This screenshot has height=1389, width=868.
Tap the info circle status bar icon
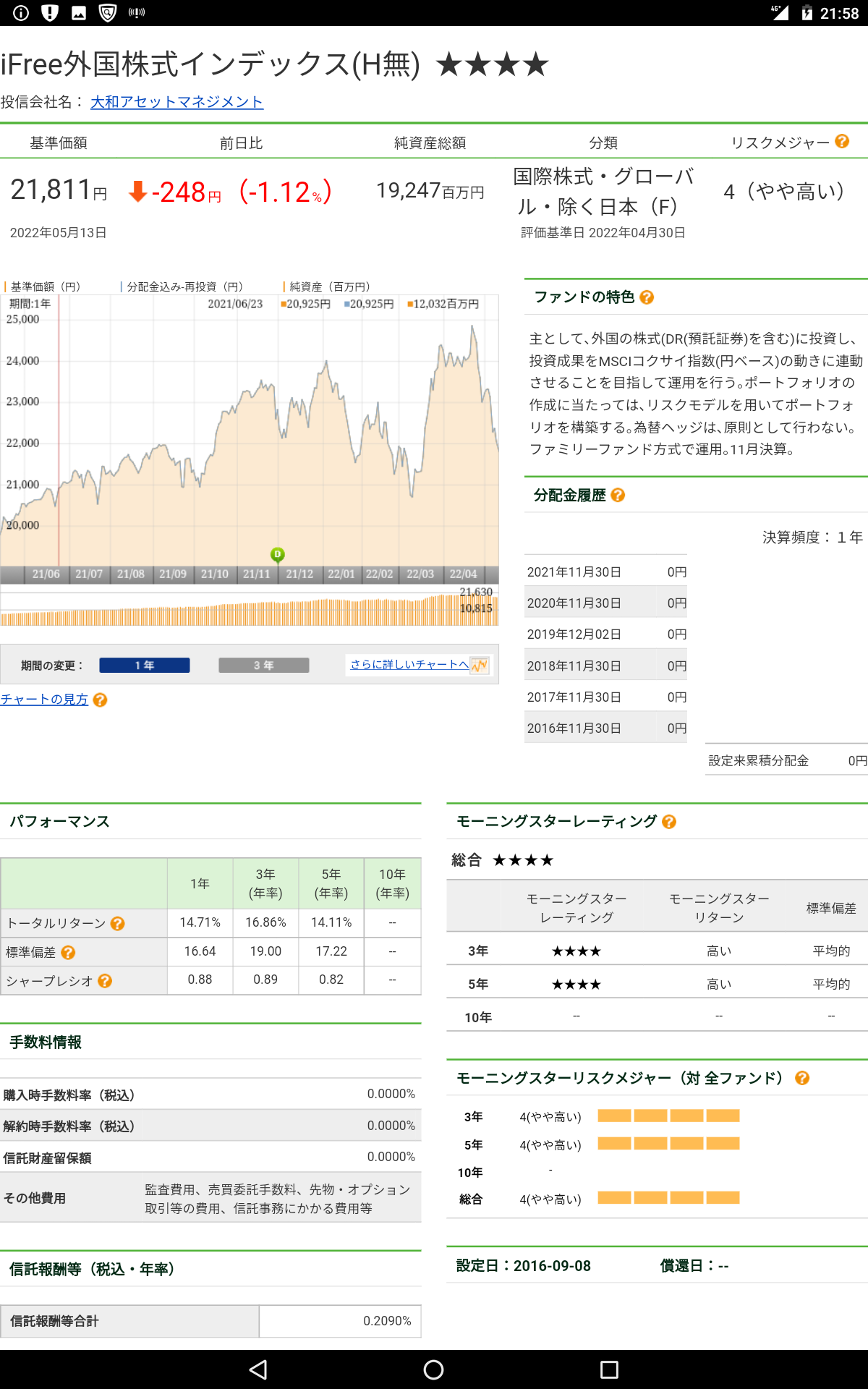tap(21, 12)
